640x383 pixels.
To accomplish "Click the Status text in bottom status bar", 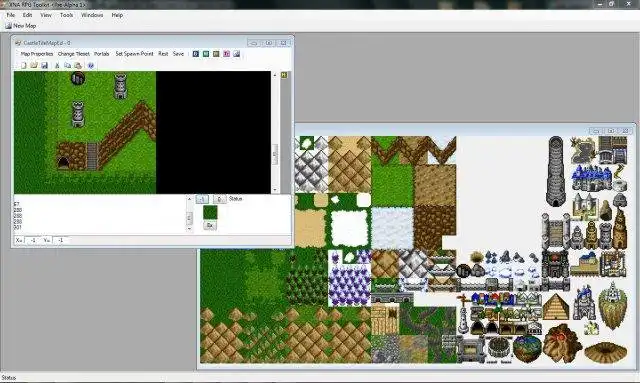I will pos(9,378).
